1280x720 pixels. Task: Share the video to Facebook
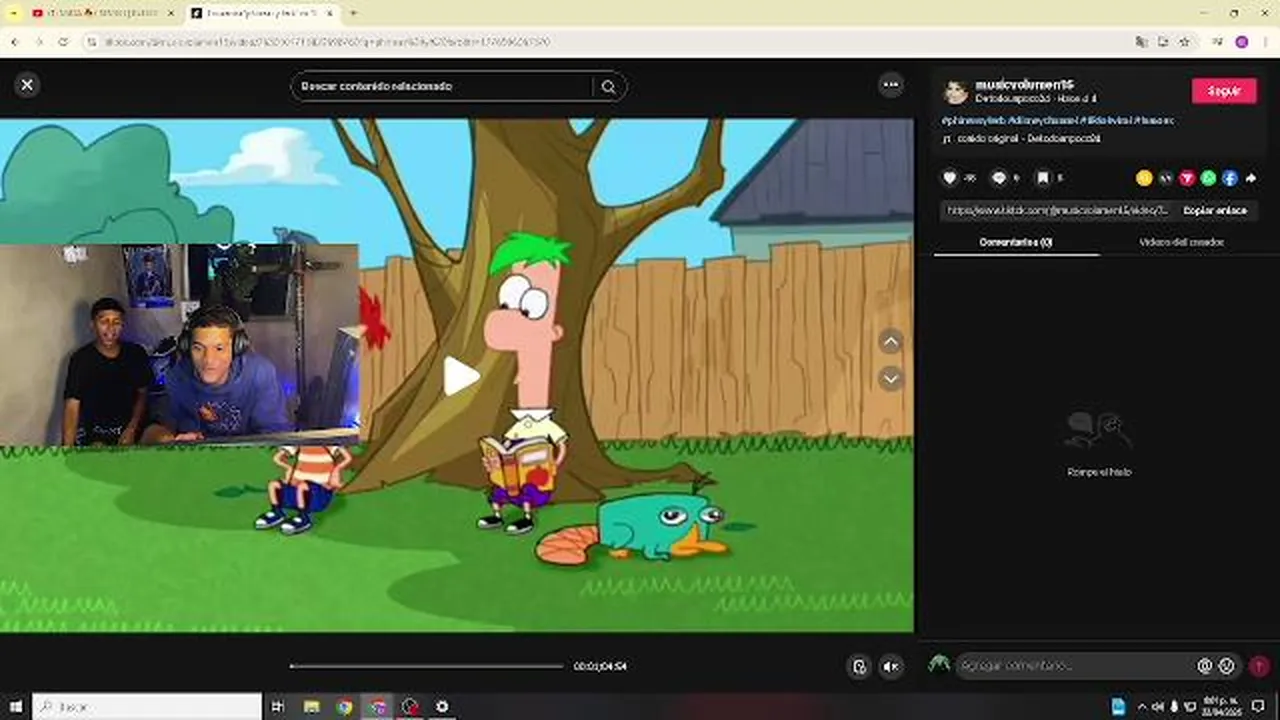[x=1229, y=178]
